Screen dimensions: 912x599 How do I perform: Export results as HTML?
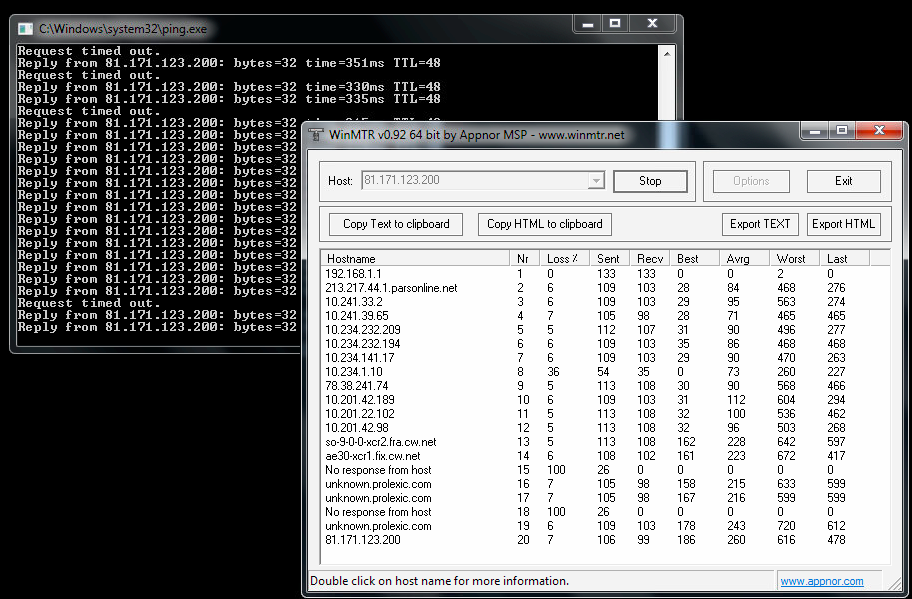click(x=843, y=224)
